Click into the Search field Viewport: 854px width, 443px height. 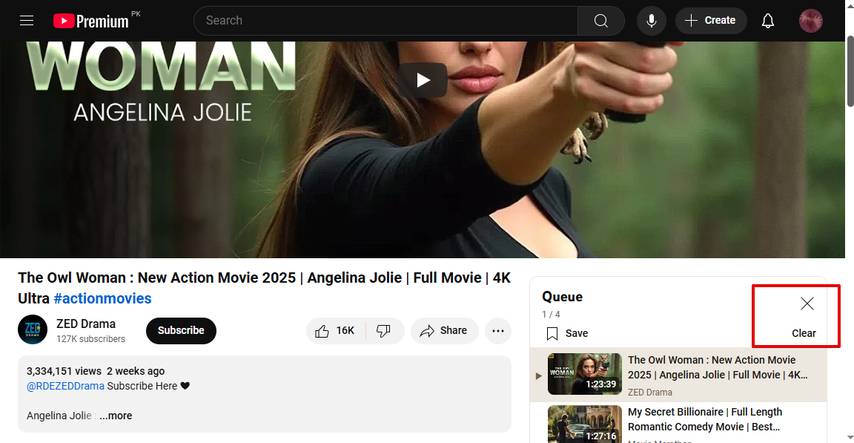tap(386, 21)
